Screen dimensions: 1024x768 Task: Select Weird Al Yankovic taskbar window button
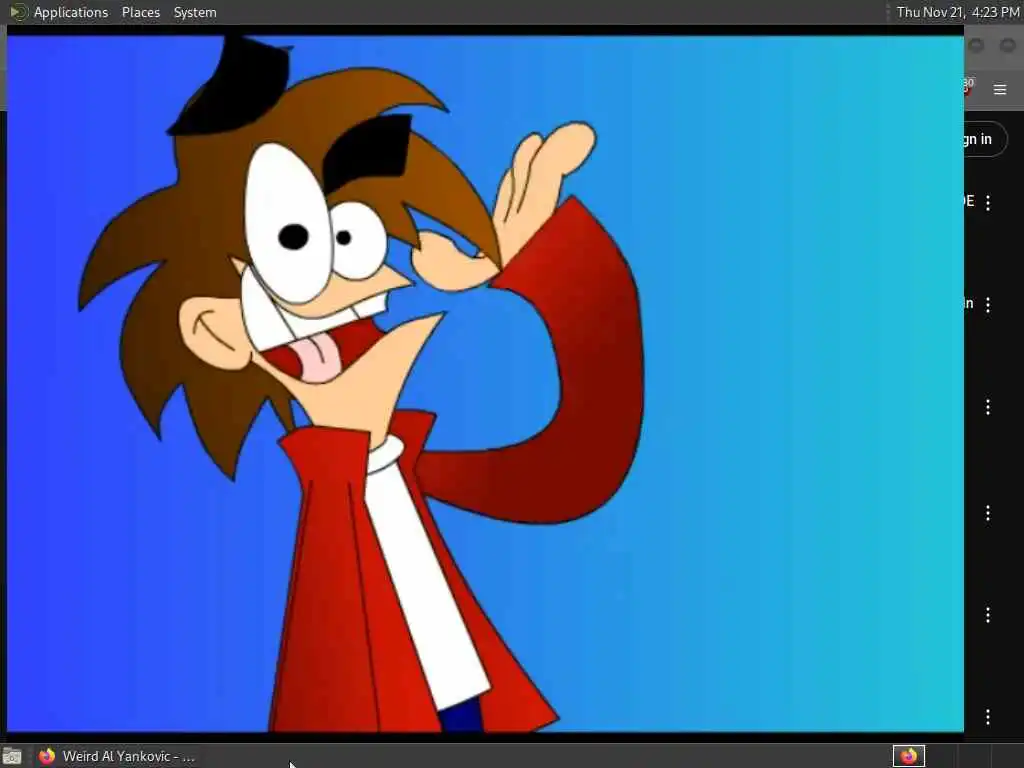pos(116,756)
